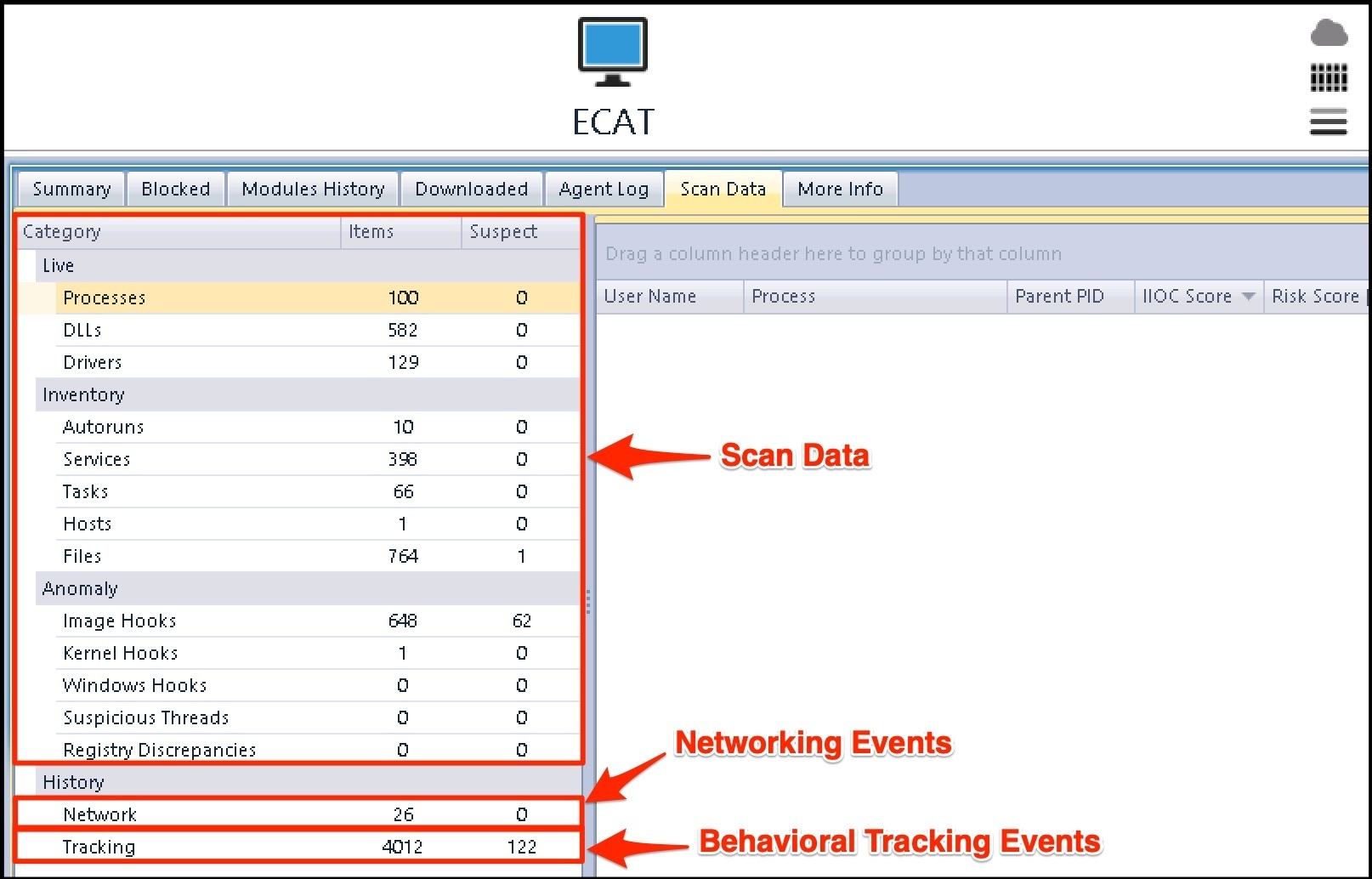Image resolution: width=1372 pixels, height=879 pixels.
Task: Click the Image Hooks suspect count 62
Action: pos(521,621)
